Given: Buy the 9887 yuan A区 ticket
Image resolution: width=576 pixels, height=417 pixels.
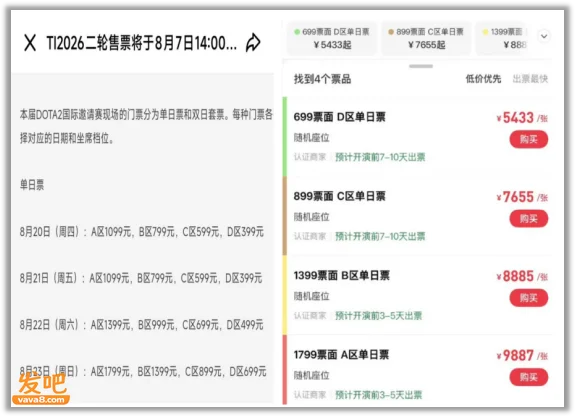Looking at the screenshot, I should [529, 377].
